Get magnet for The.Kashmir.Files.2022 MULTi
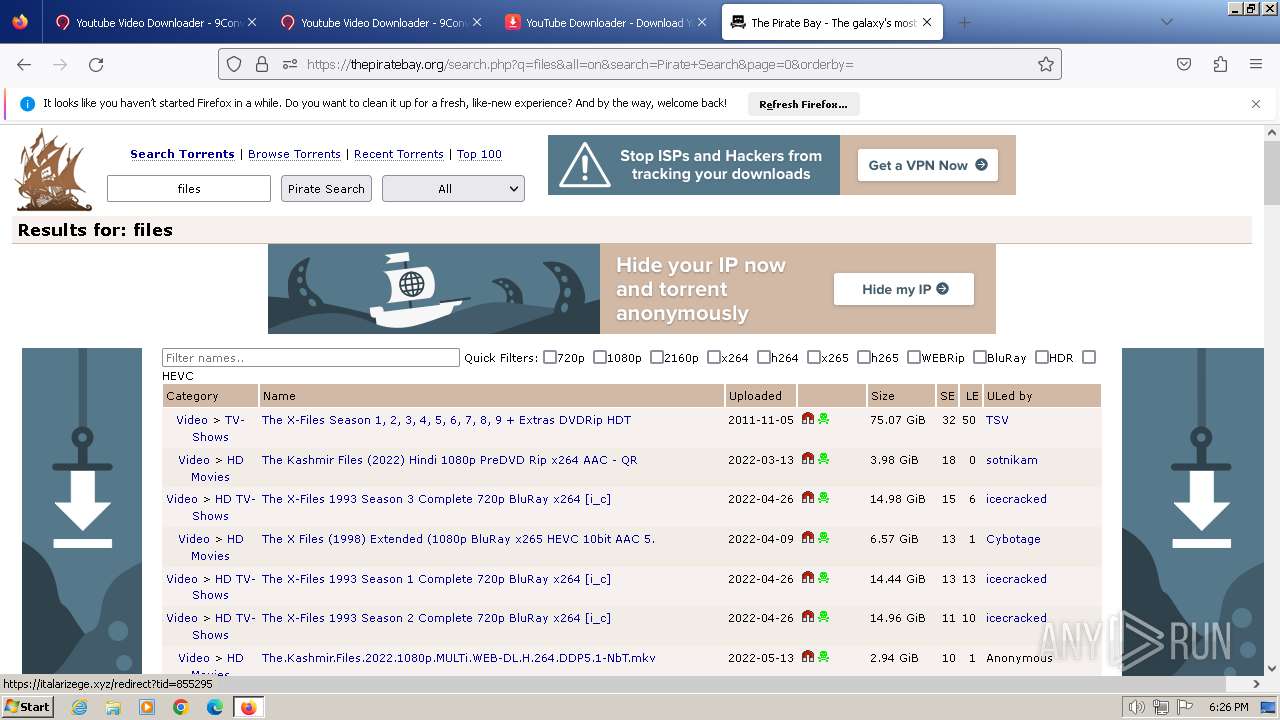The image size is (1280, 720). coord(808,657)
